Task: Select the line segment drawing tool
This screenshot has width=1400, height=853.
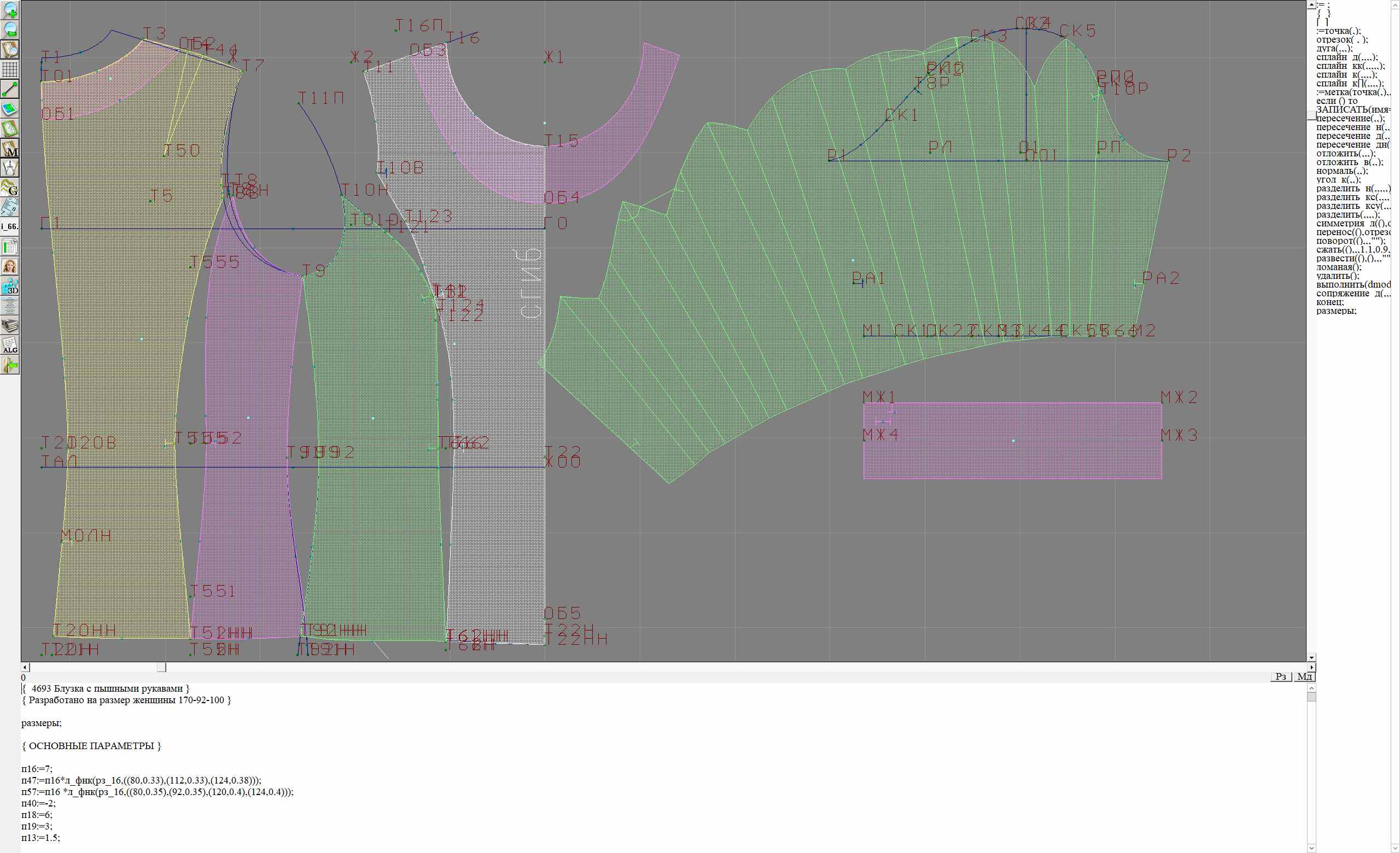Action: coord(10,89)
